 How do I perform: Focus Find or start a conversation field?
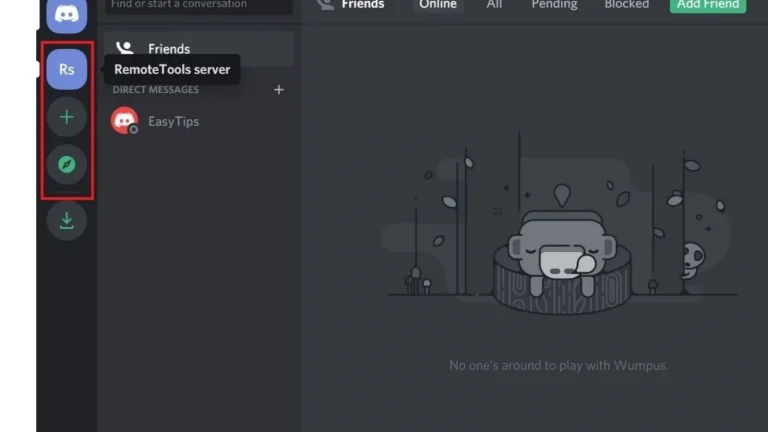pos(199,6)
